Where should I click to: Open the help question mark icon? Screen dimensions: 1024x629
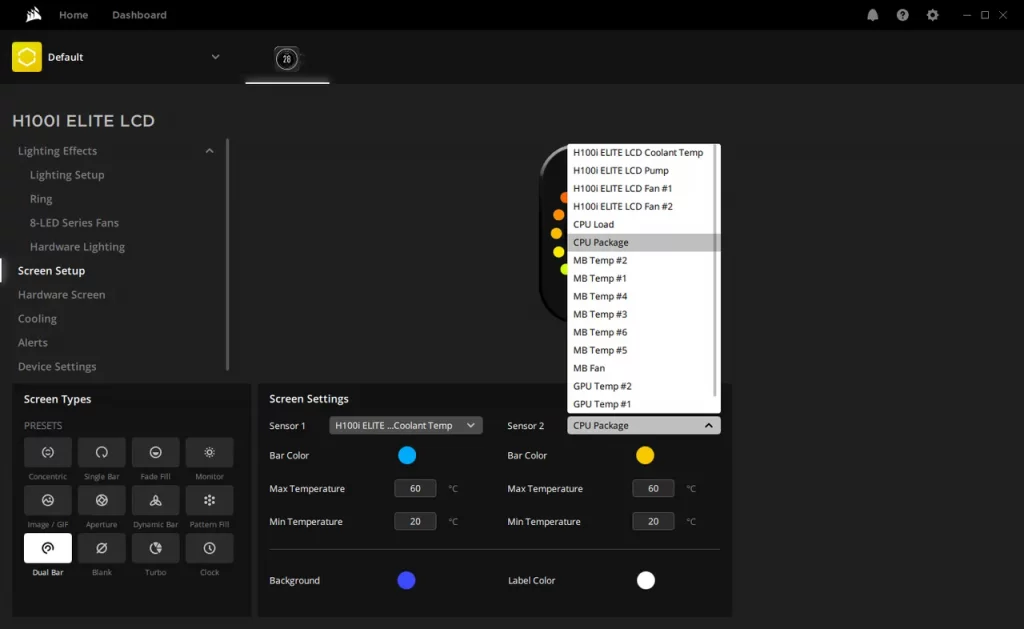pos(903,15)
